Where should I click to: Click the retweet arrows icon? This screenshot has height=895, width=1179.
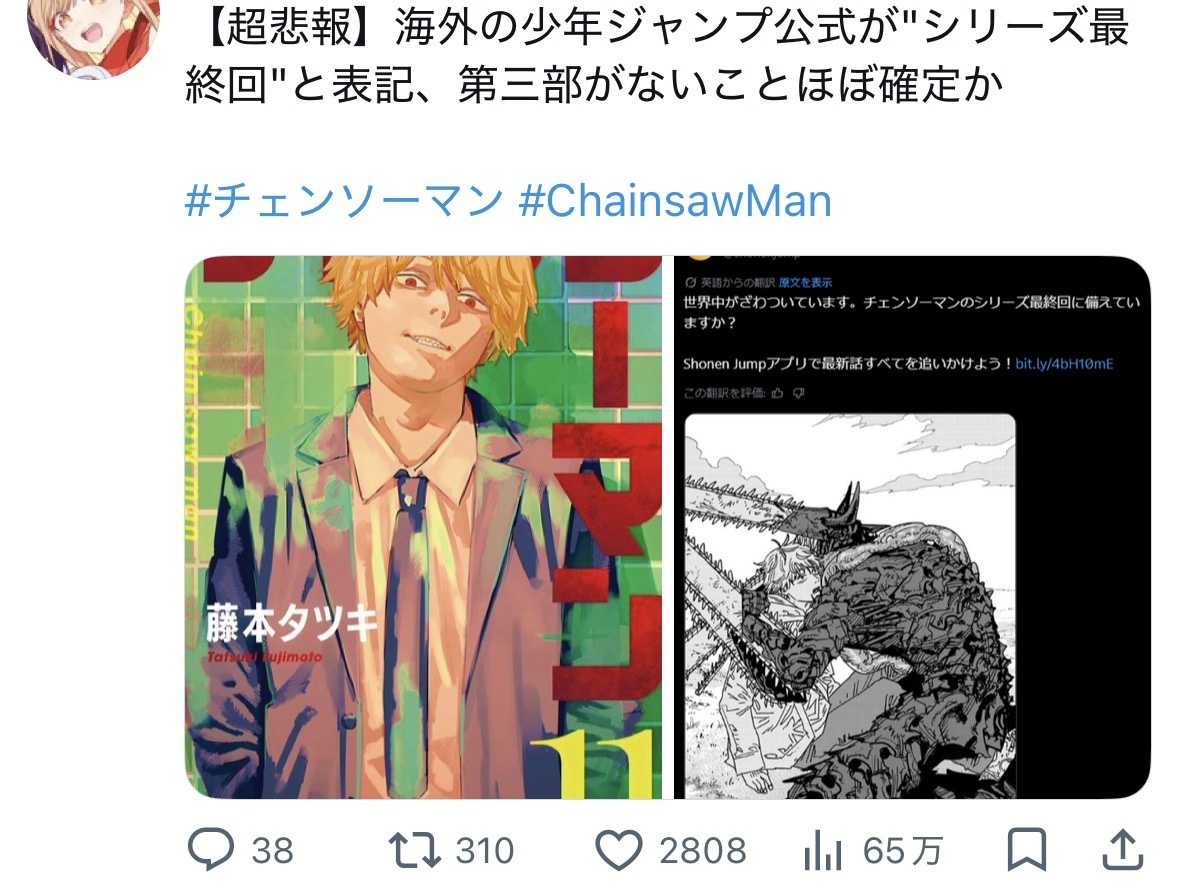(414, 850)
